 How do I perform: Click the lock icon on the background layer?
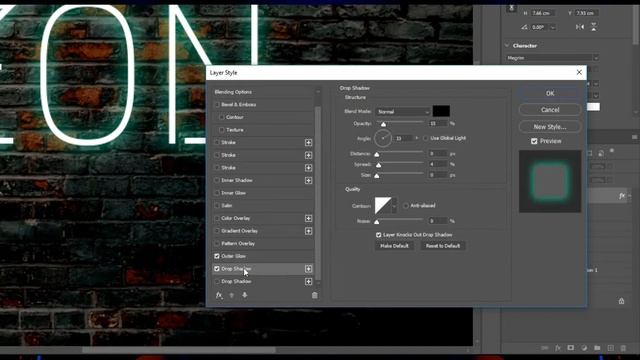[621, 301]
